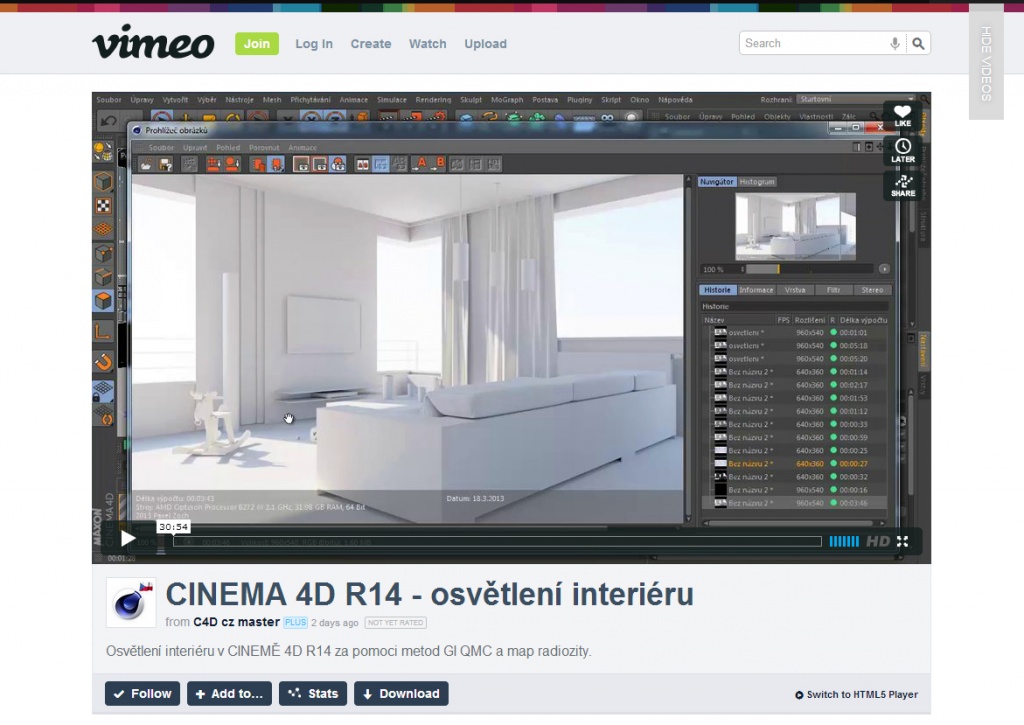Click the NOT YET RATED badge

(x=395, y=622)
